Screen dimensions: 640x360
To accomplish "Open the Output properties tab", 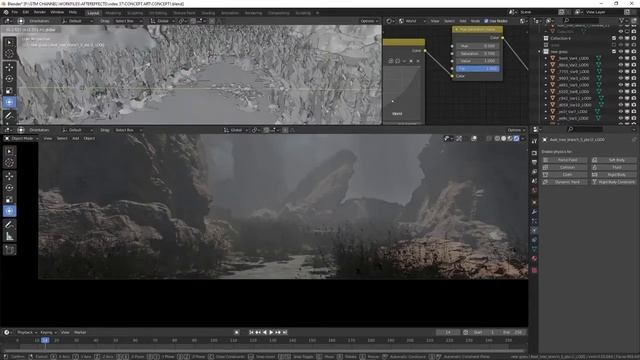I will click(534, 162).
